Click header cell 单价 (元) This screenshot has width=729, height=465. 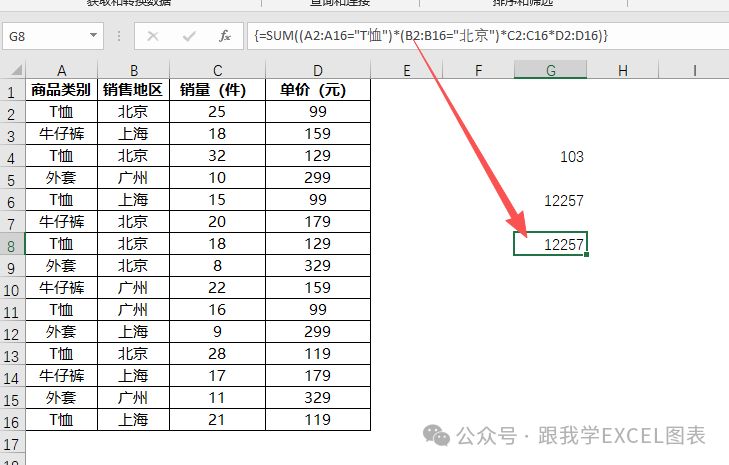(318, 90)
